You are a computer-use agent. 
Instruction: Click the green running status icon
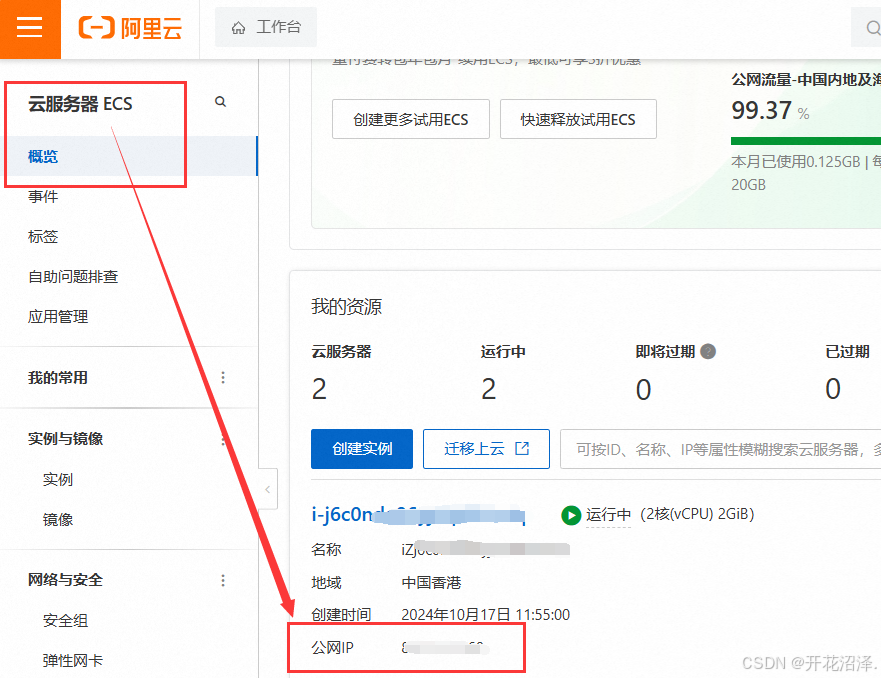point(571,515)
